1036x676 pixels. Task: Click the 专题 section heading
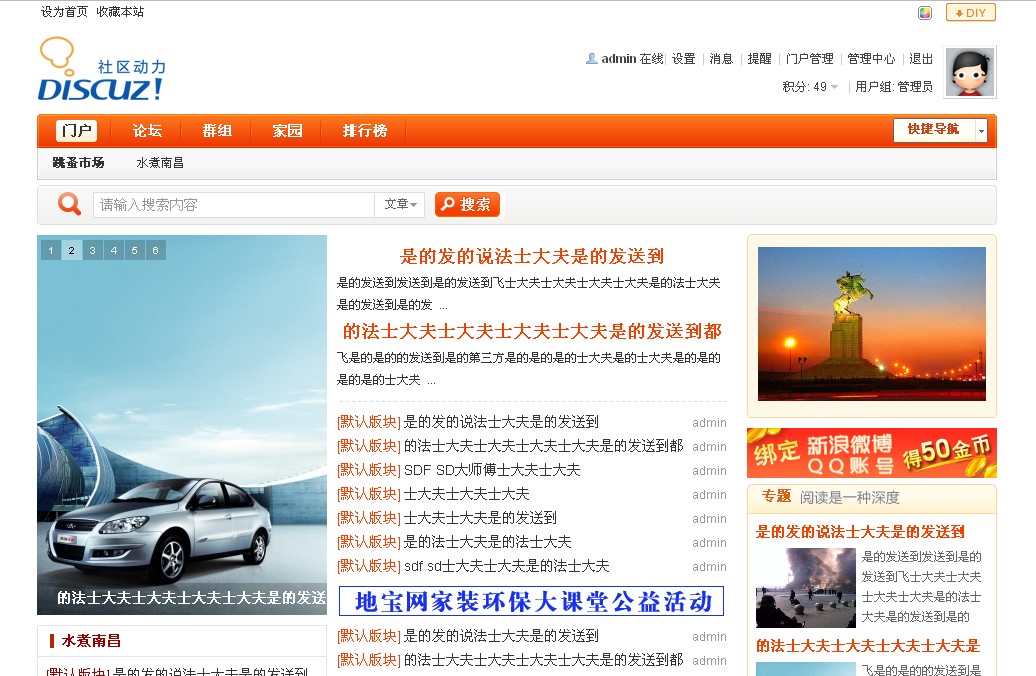coord(776,496)
